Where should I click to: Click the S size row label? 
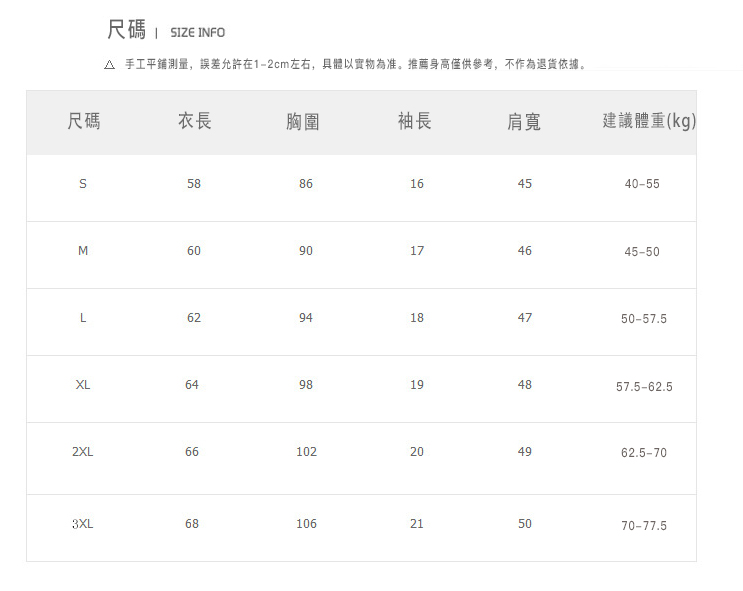(83, 184)
